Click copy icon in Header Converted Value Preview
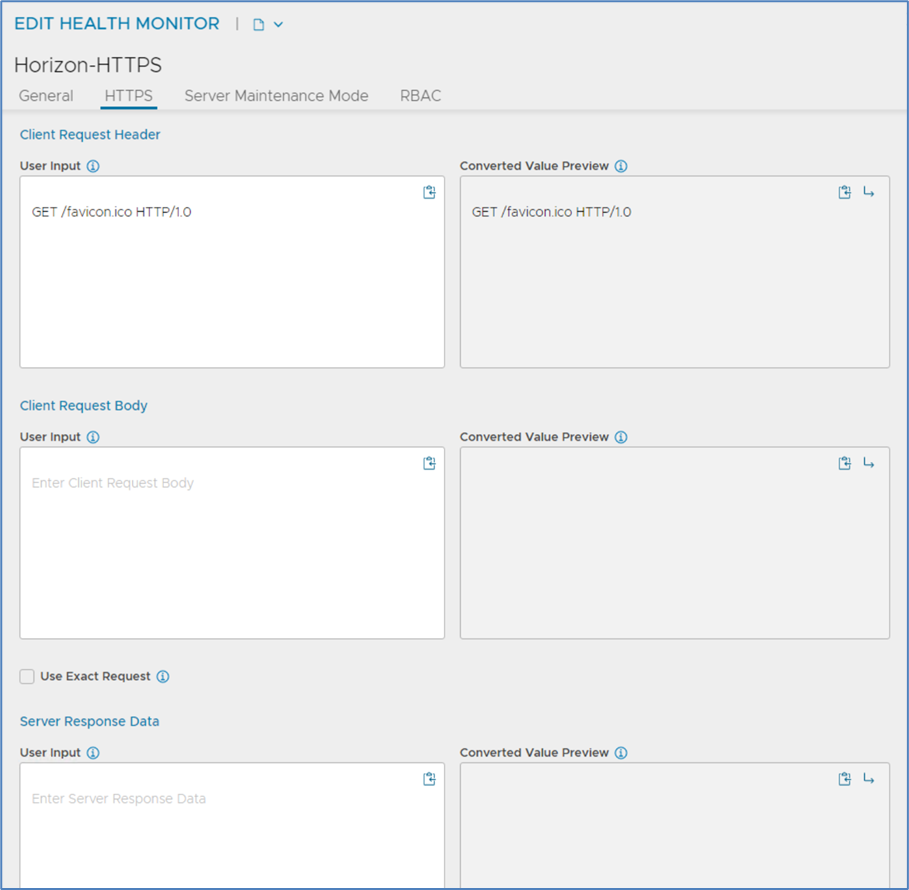Screen dimensions: 909x890 click(x=845, y=192)
